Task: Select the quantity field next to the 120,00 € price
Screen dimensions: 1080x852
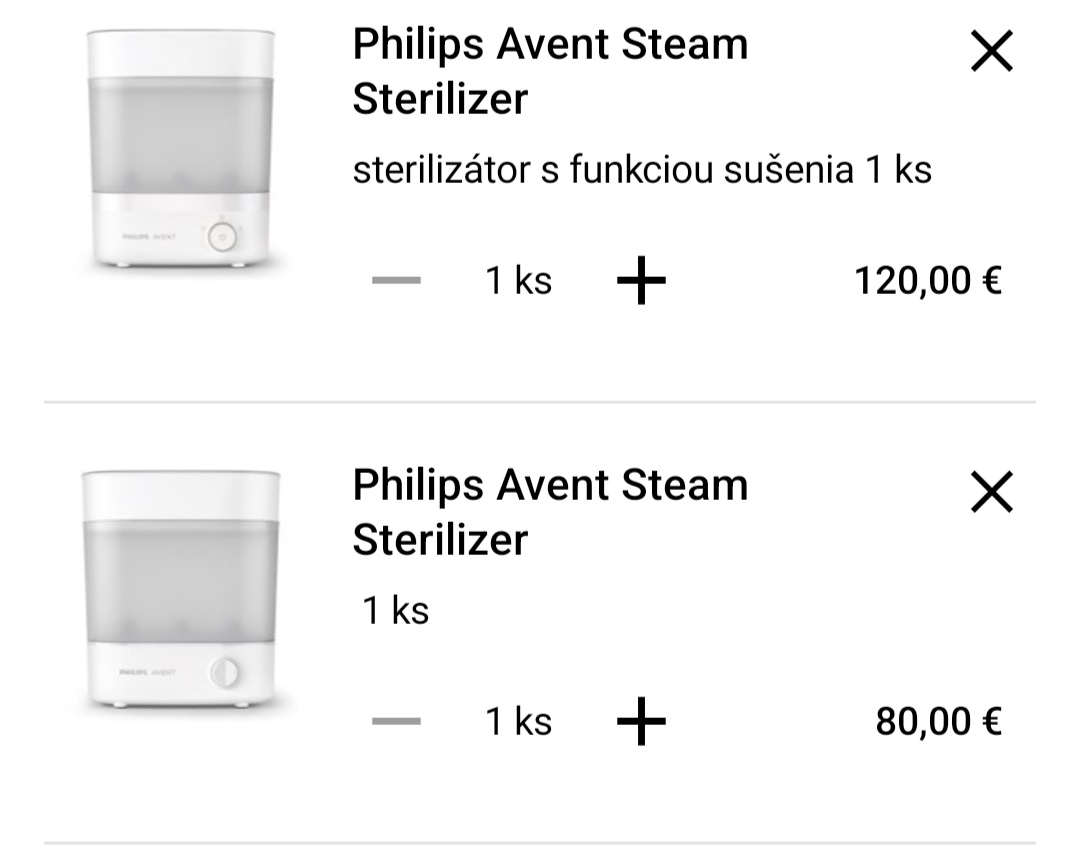Action: [518, 282]
